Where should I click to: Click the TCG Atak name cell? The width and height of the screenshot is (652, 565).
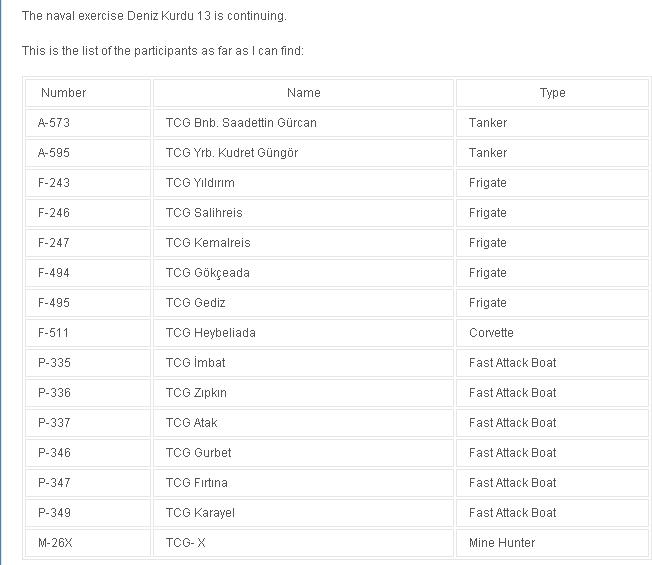tap(303, 422)
